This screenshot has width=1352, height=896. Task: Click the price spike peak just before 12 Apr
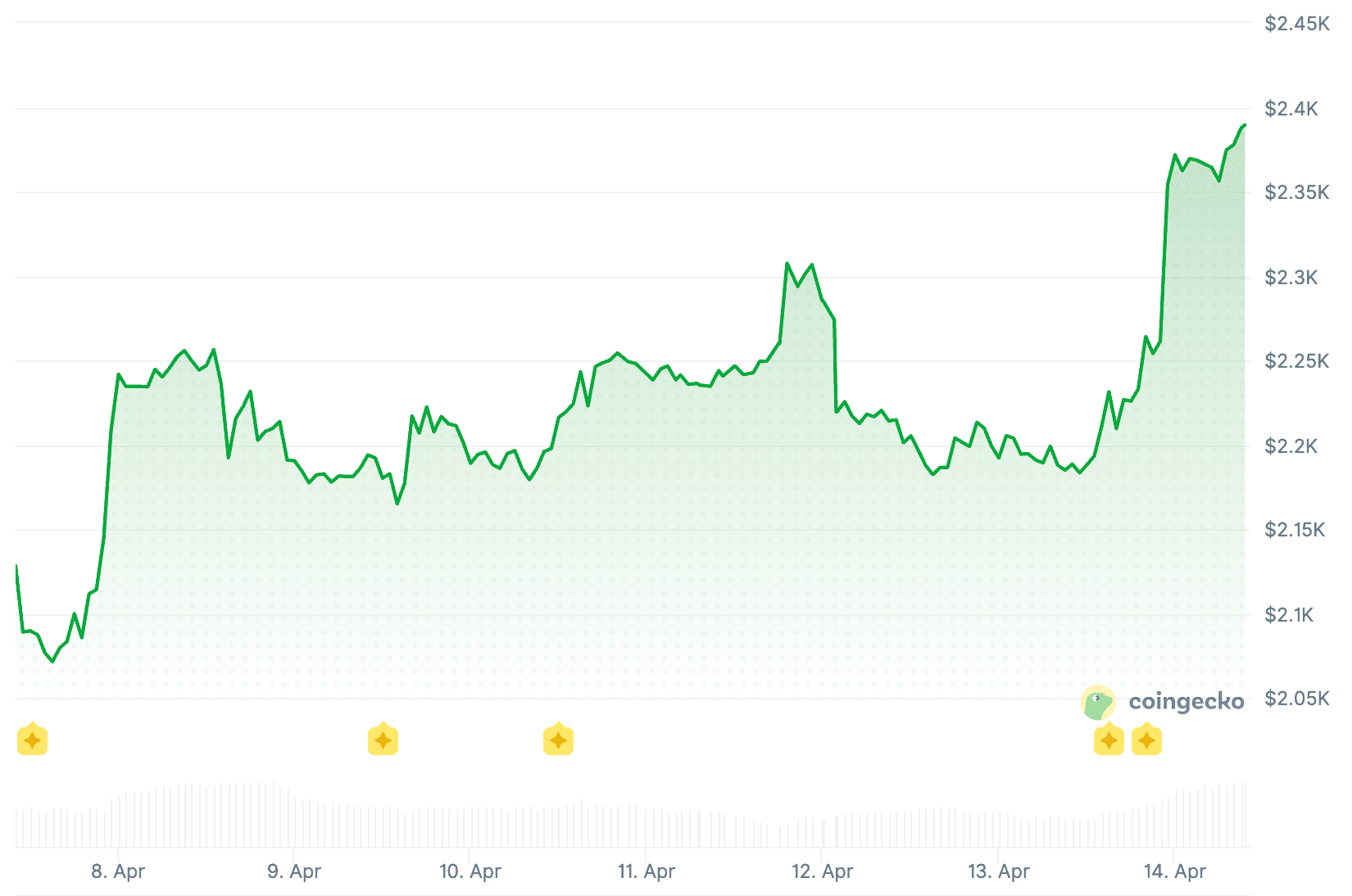click(787, 264)
